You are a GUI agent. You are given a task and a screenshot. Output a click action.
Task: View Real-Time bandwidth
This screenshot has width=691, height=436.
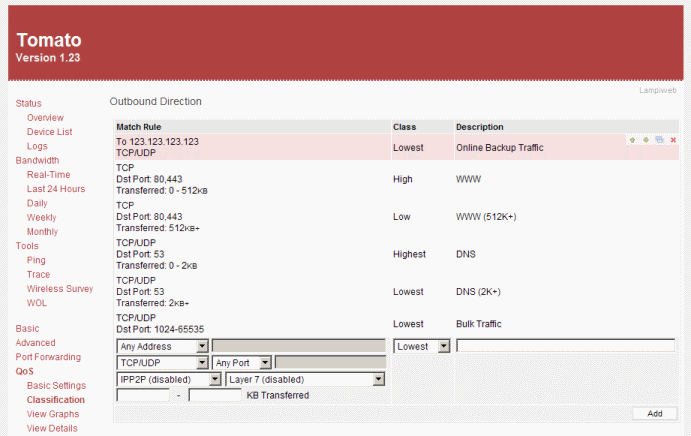(x=48, y=175)
